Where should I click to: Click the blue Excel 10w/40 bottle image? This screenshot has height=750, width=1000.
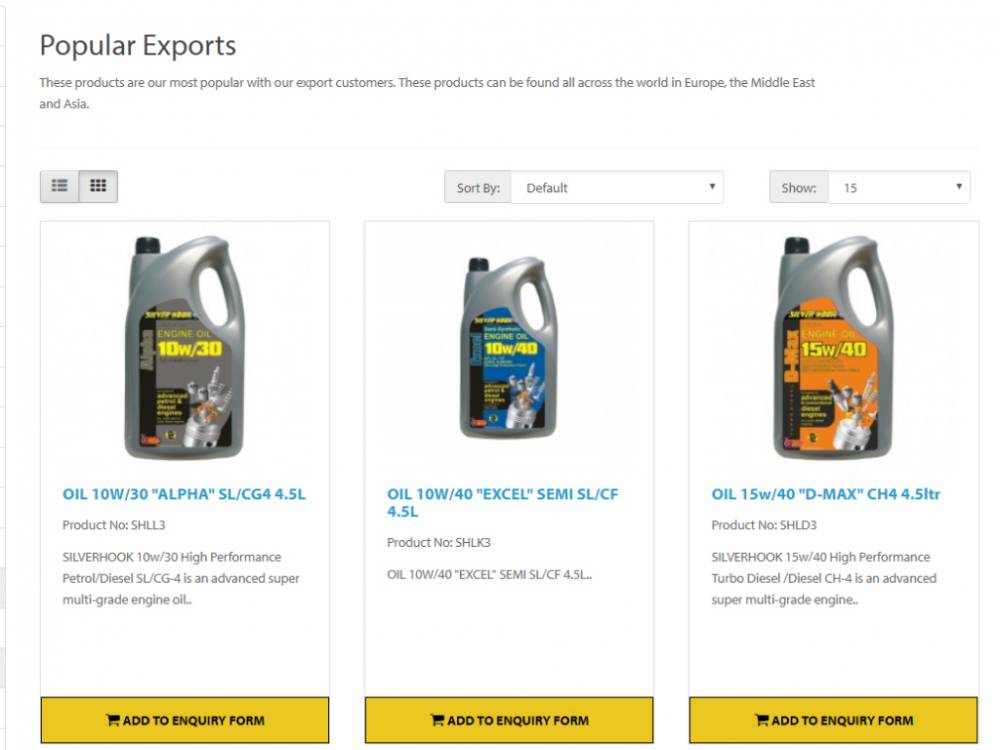tap(508, 348)
